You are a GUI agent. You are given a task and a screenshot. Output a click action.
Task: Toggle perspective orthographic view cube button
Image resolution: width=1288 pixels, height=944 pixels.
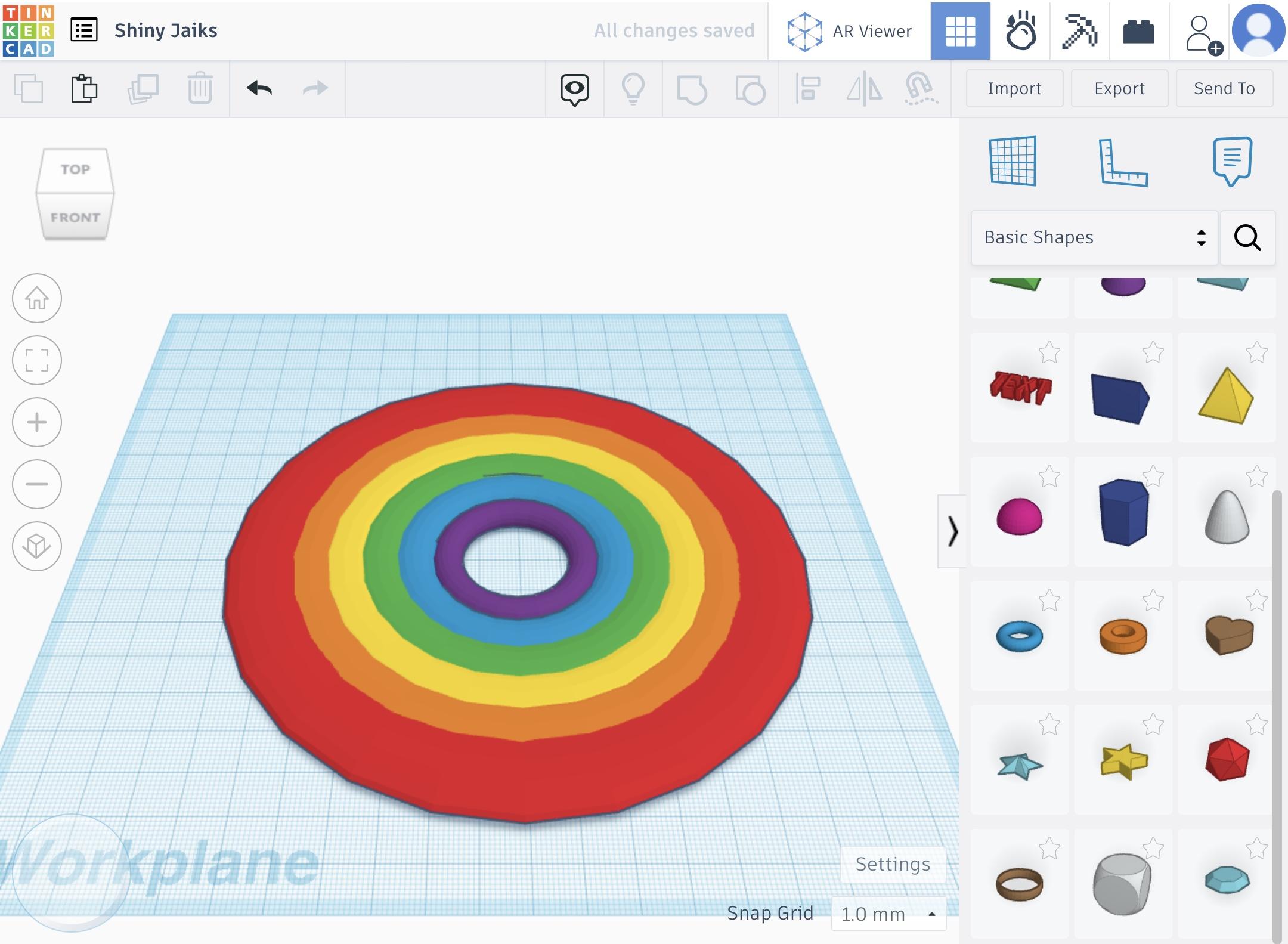(37, 546)
